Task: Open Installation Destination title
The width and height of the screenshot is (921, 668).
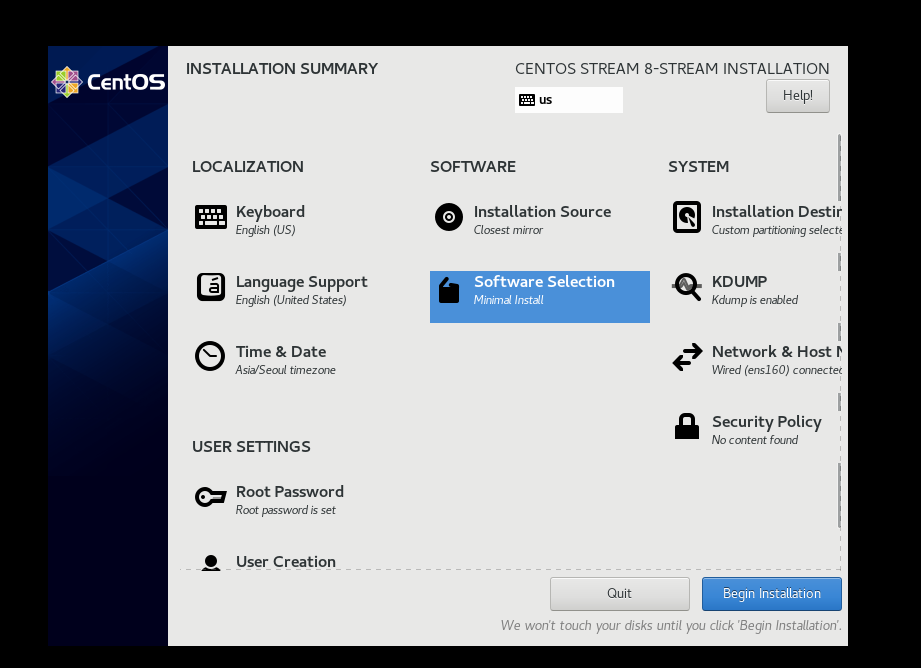Action: [x=777, y=212]
